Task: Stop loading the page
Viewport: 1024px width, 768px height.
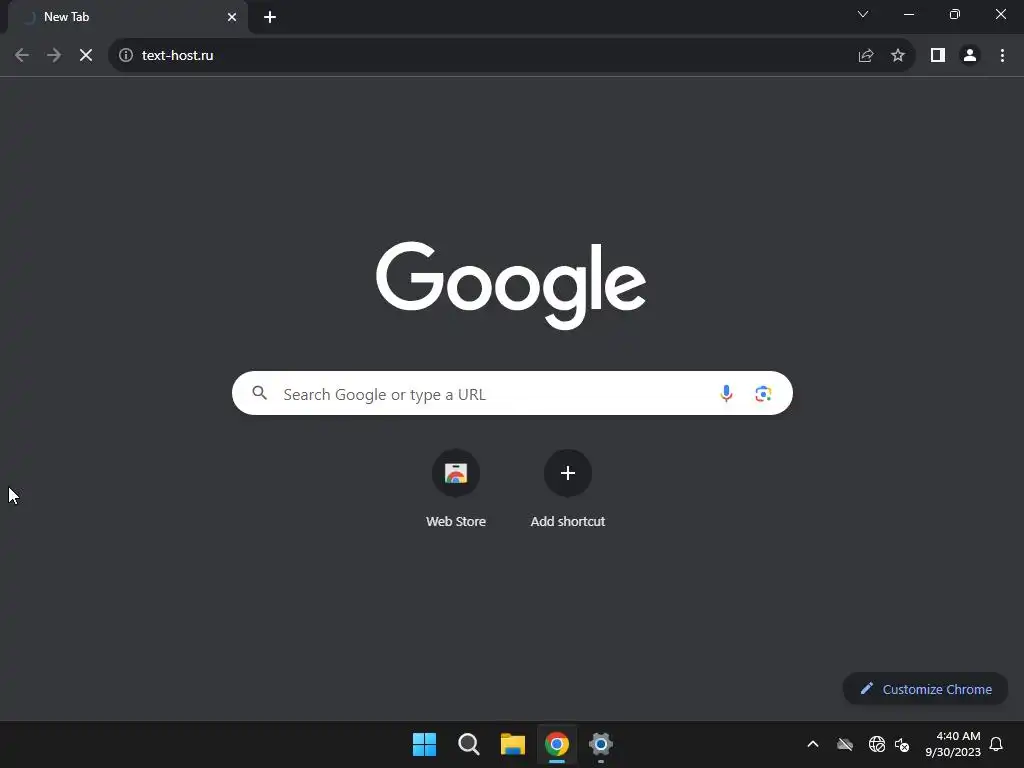Action: click(86, 56)
